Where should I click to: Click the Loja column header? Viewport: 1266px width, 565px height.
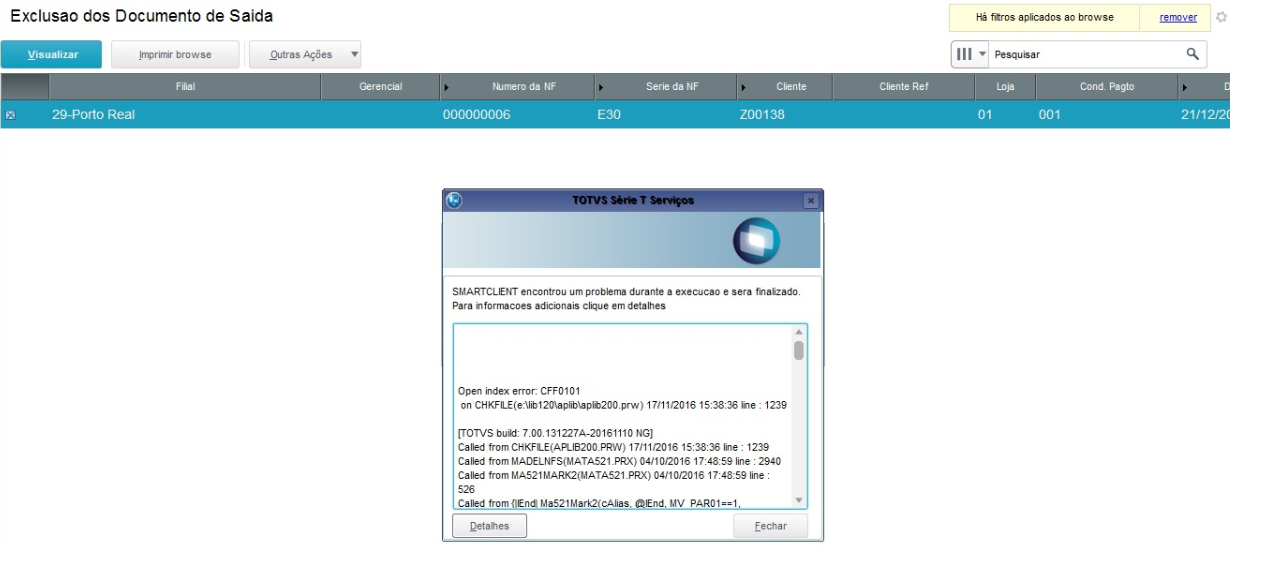pyautogui.click(x=1005, y=87)
